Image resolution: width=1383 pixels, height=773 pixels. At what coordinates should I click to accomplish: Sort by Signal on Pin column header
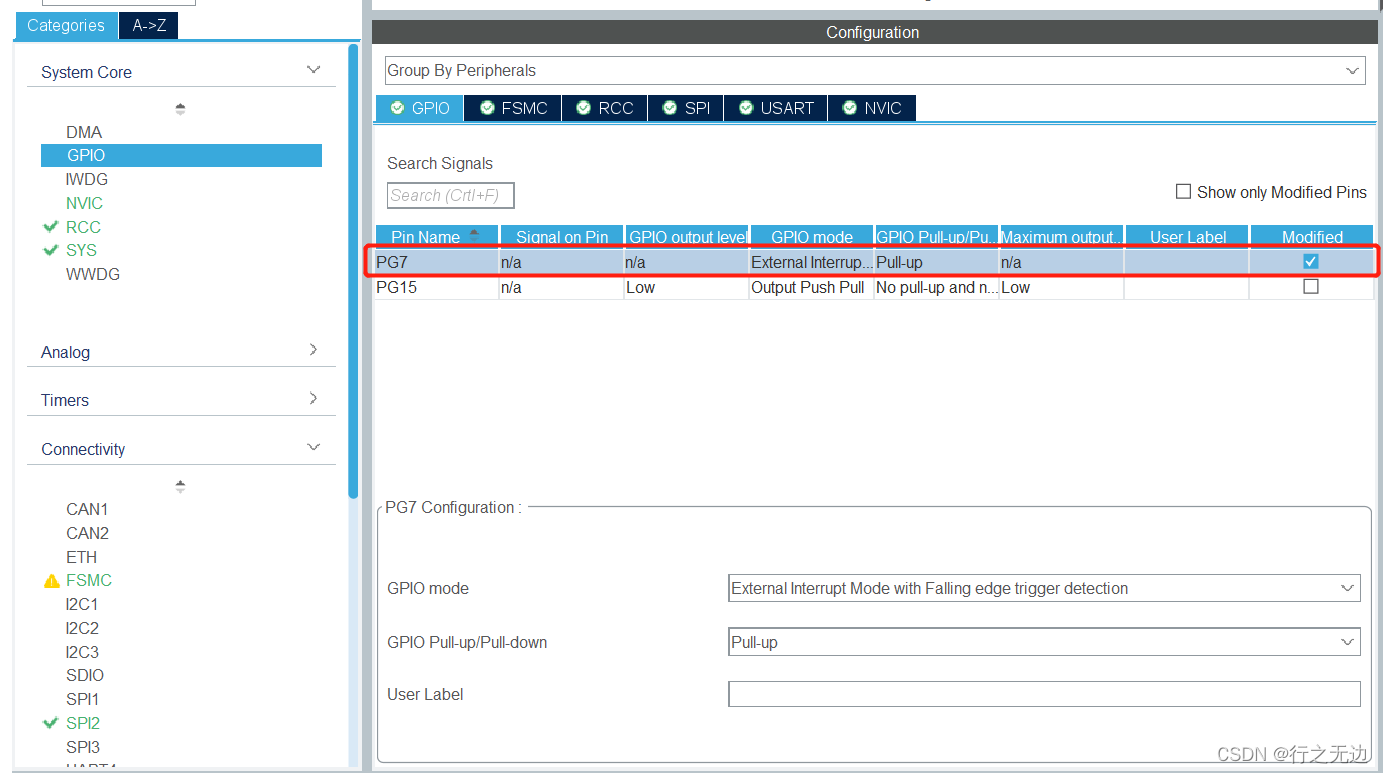click(x=562, y=237)
